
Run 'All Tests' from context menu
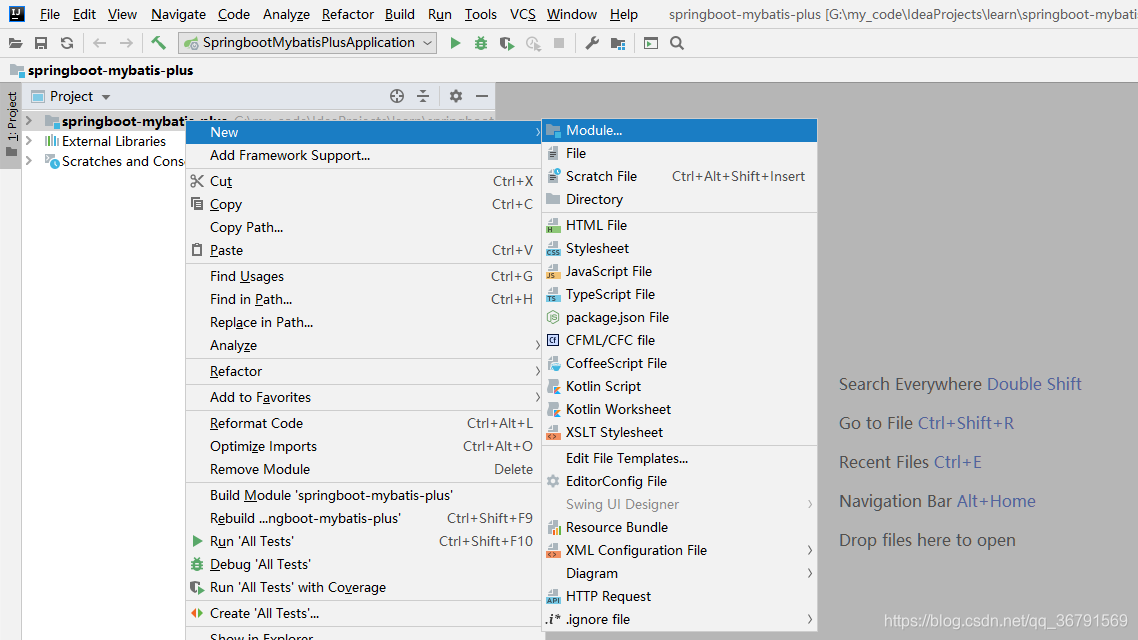pos(364,542)
